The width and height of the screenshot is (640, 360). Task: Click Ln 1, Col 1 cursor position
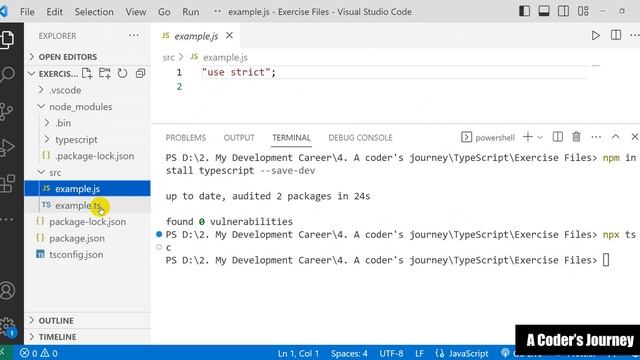298,353
